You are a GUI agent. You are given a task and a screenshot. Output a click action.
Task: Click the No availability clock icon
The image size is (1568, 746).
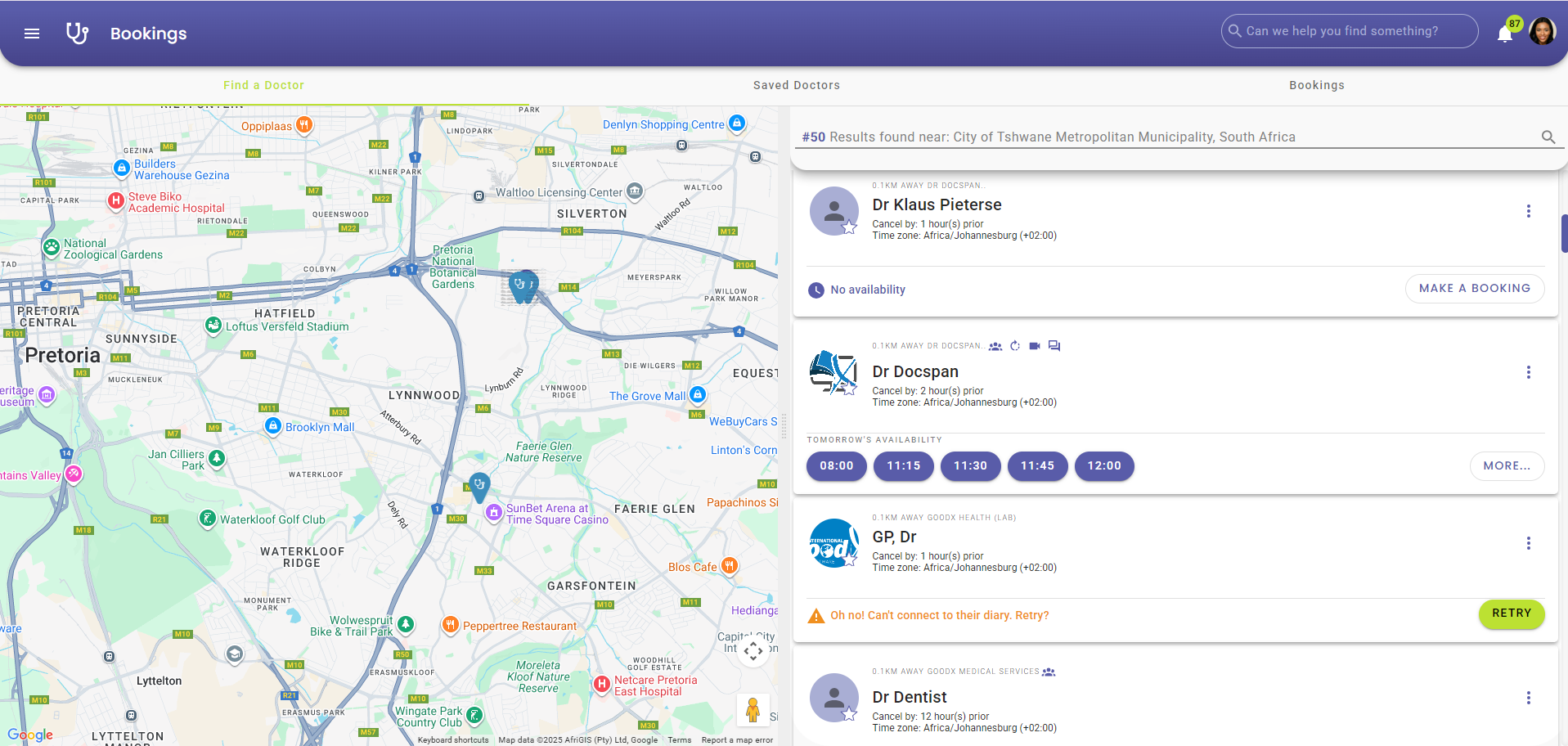pyautogui.click(x=816, y=290)
